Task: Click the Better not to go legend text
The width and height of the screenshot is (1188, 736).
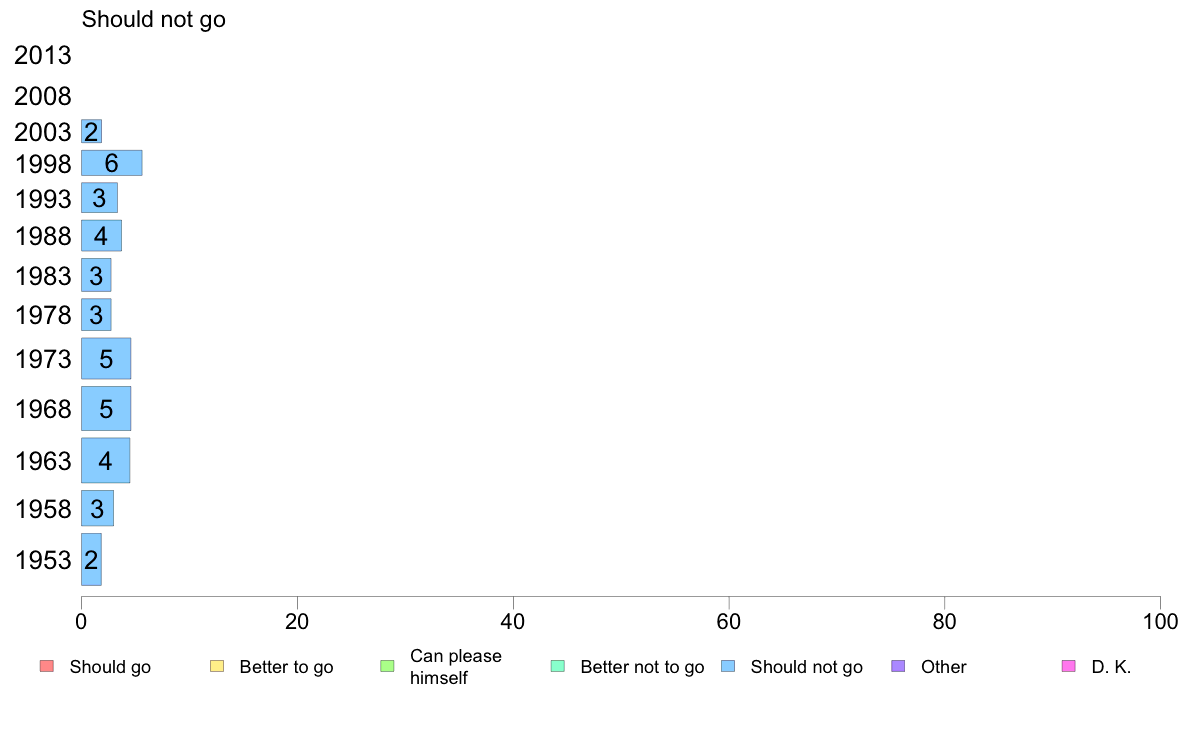Action: tap(642, 667)
